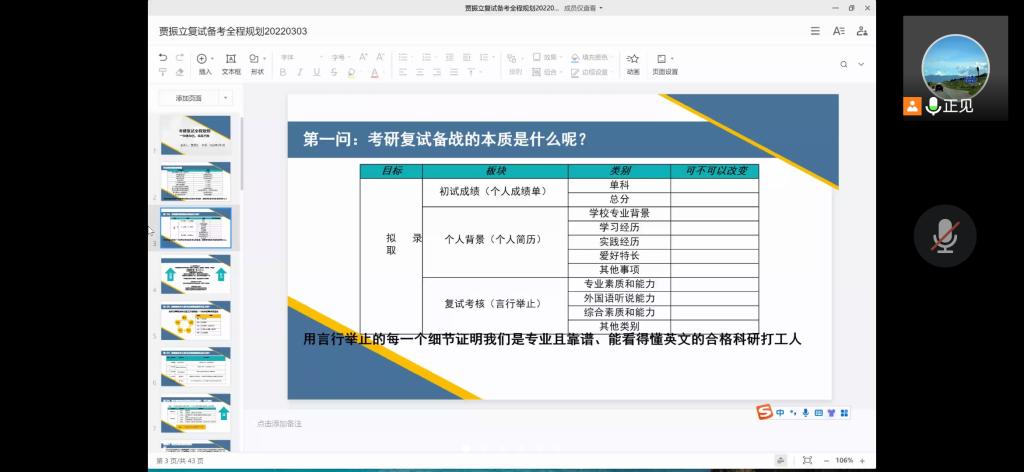Viewport: 1024px width, 472px height.
Task: Open the dropdown arrow beside Add Page (添加页面)
Action: [226, 98]
